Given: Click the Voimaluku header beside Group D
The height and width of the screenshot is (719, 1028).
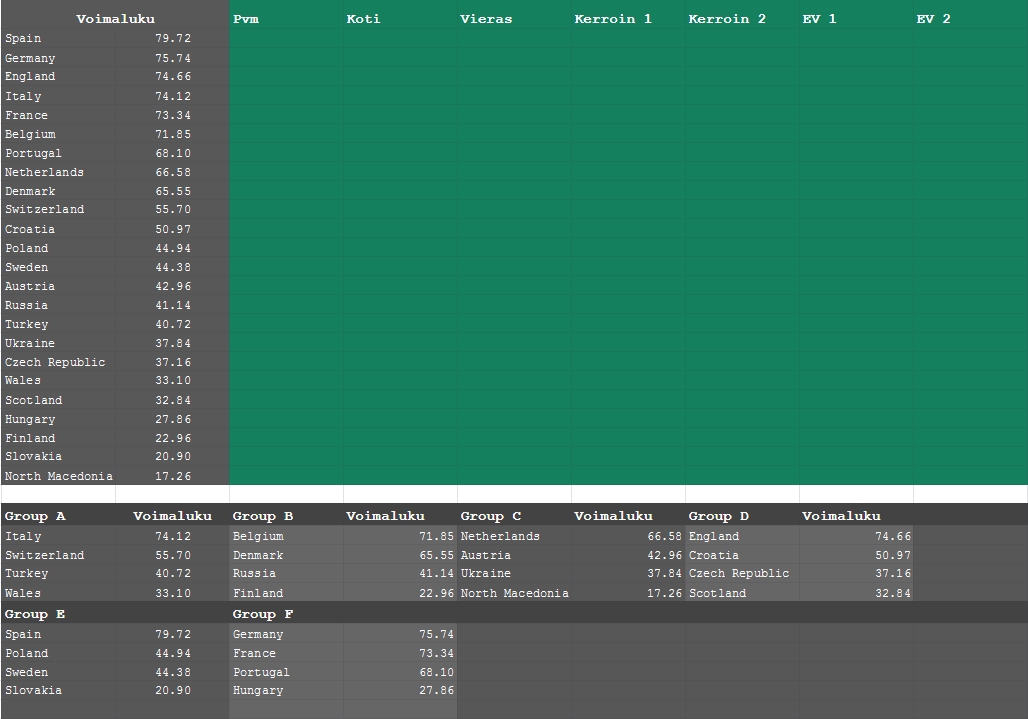Looking at the screenshot, I should coord(855,516).
